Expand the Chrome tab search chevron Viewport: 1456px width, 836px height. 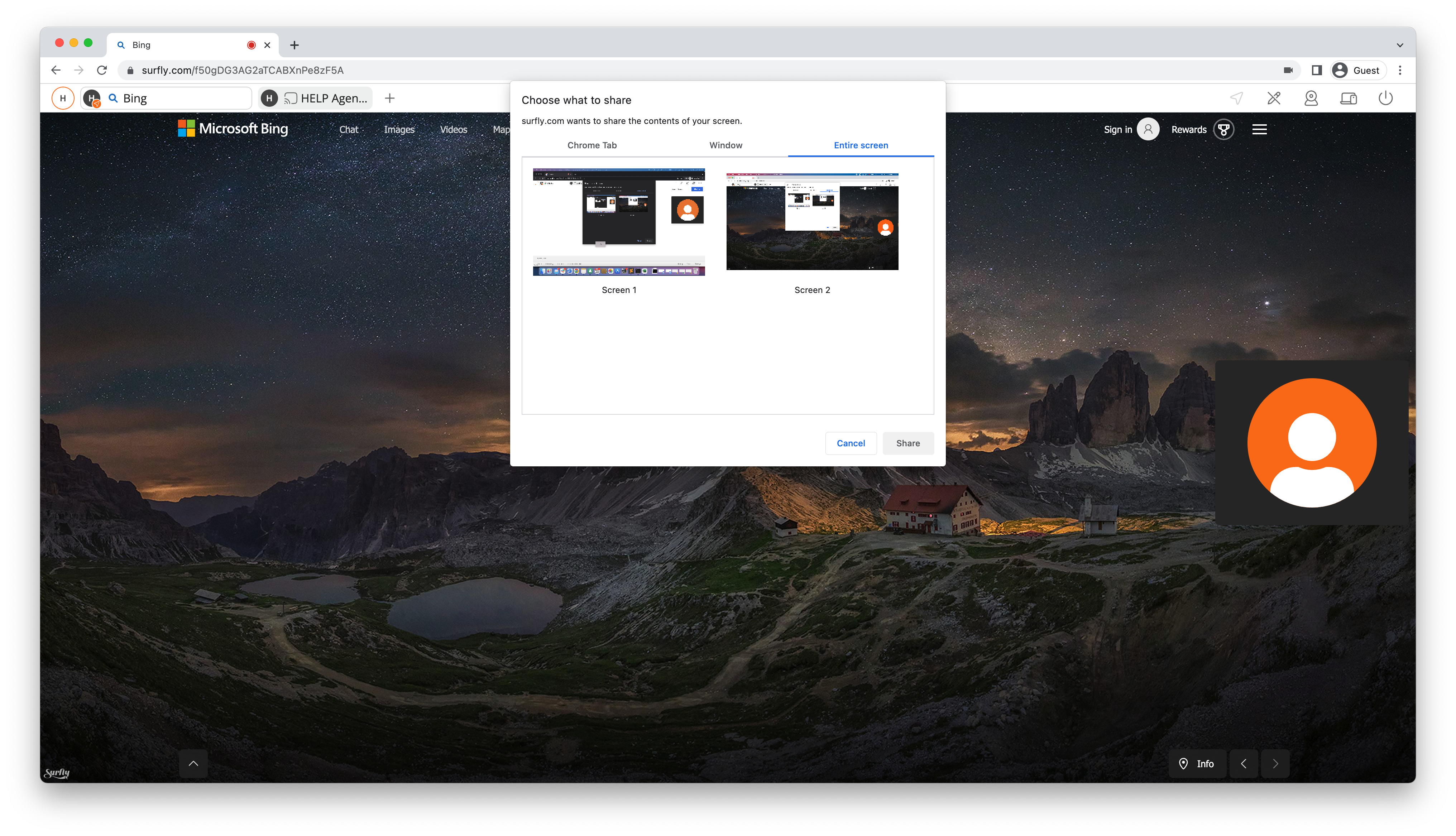pyautogui.click(x=1400, y=45)
